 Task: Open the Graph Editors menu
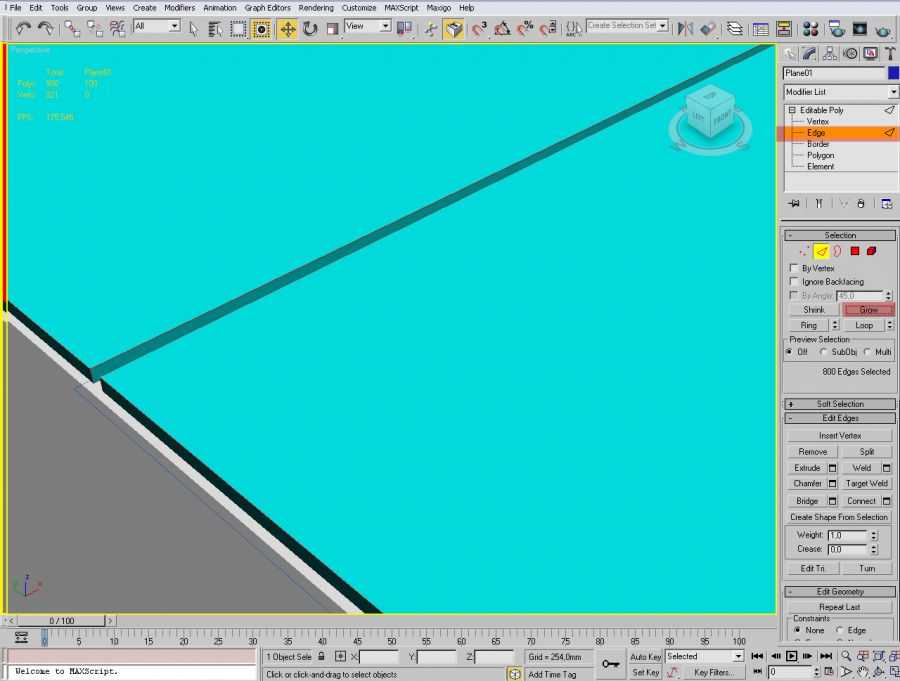coord(268,8)
